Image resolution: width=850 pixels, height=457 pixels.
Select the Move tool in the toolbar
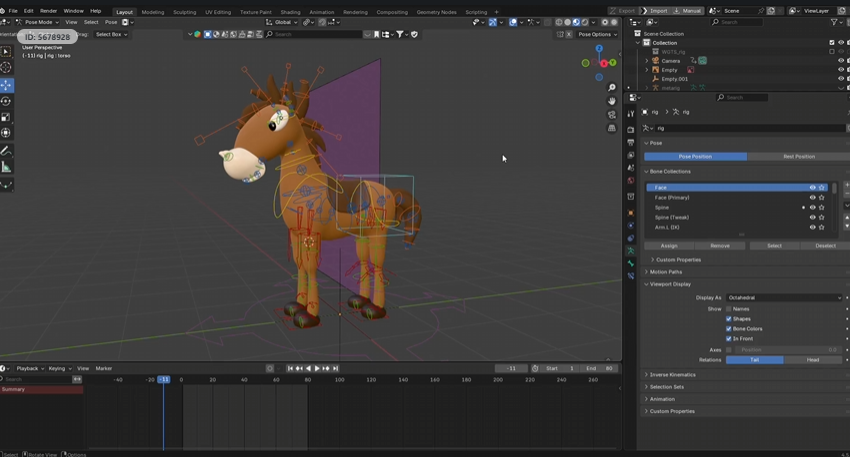[x=6, y=85]
